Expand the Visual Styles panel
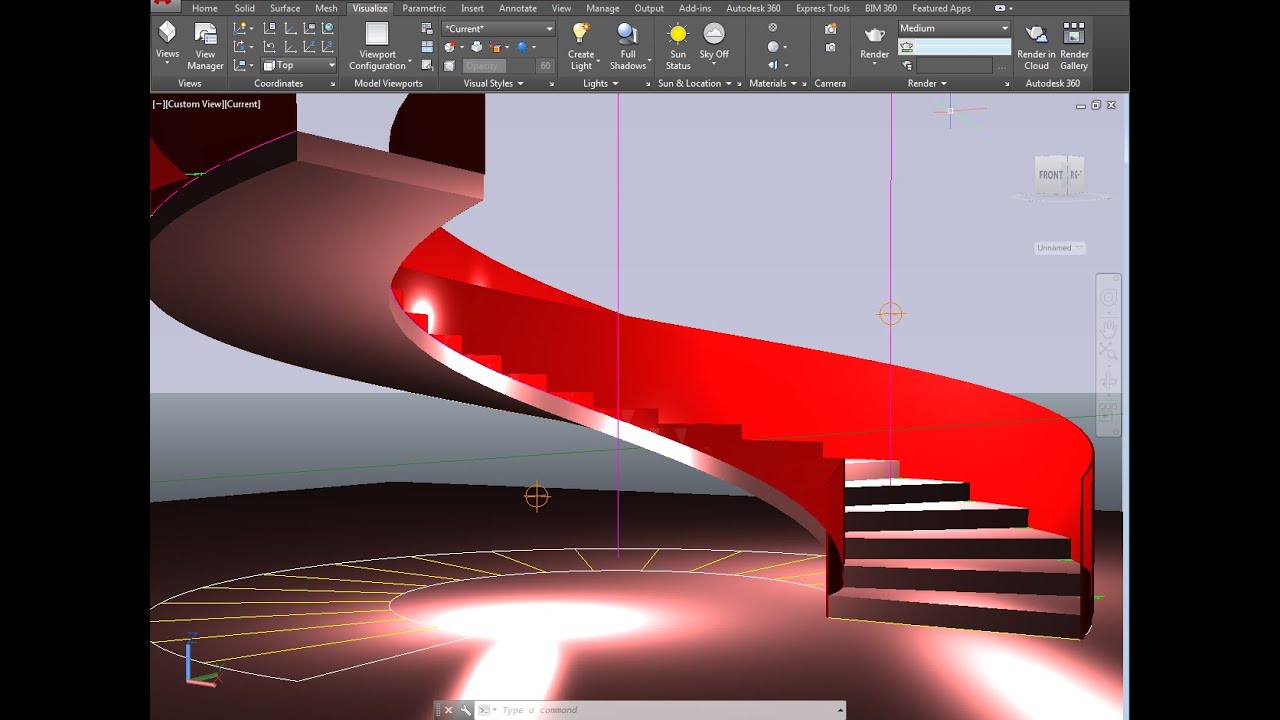This screenshot has height=720, width=1280. (494, 84)
